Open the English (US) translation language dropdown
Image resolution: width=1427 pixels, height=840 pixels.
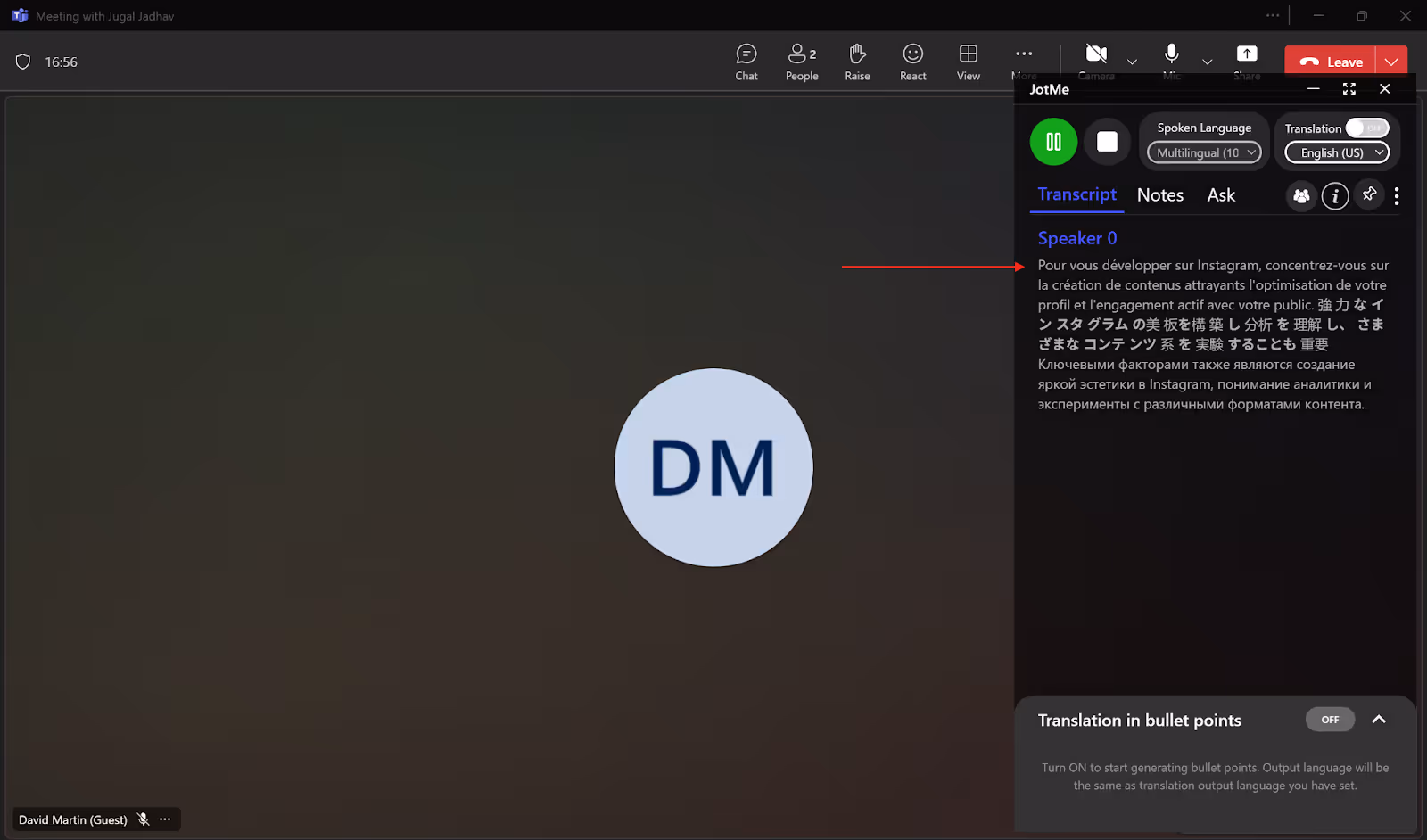[x=1337, y=152]
